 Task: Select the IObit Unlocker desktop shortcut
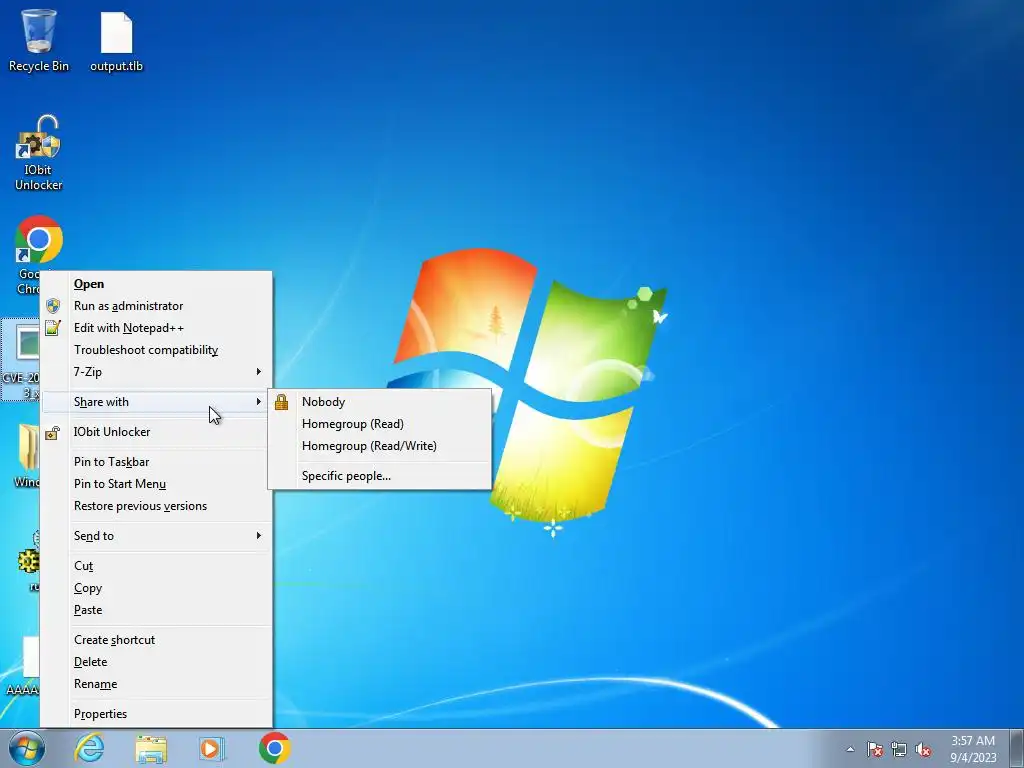click(39, 153)
